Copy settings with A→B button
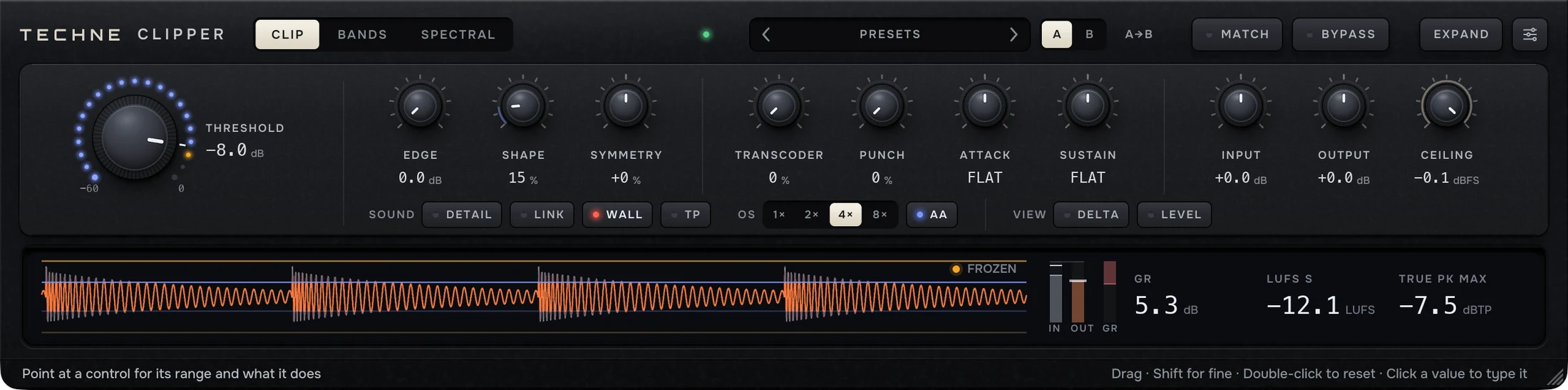Viewport: 1568px width, 390px height. (1138, 34)
